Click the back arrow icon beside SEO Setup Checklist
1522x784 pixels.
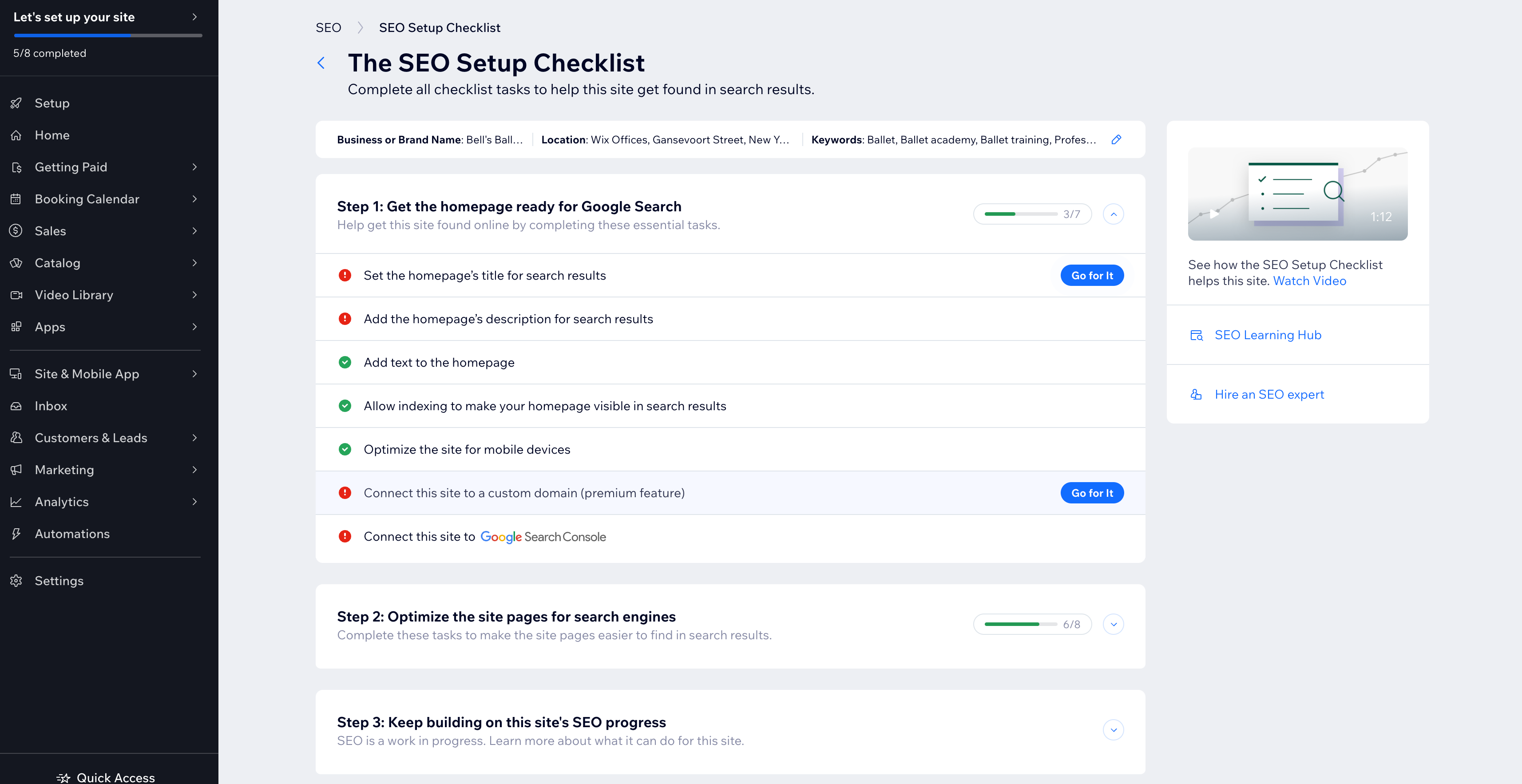pyautogui.click(x=321, y=62)
